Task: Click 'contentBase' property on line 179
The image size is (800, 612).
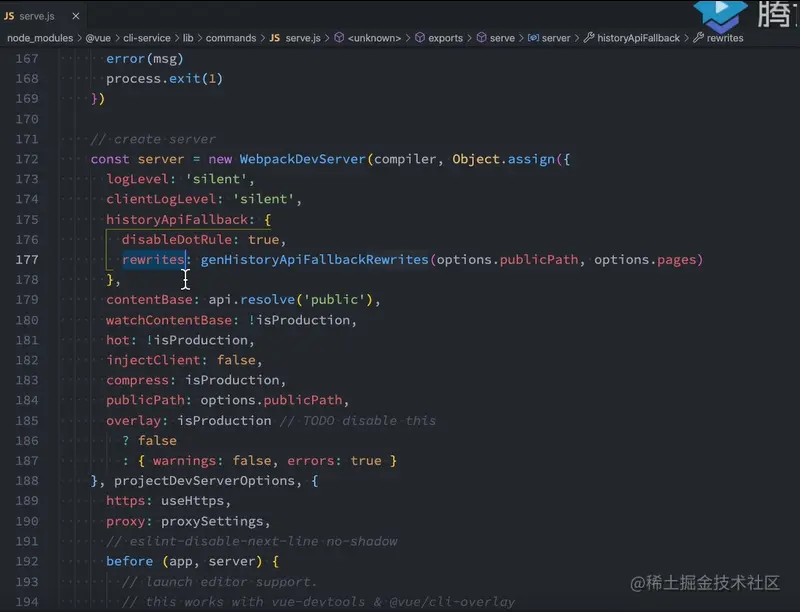Action: click(x=149, y=300)
